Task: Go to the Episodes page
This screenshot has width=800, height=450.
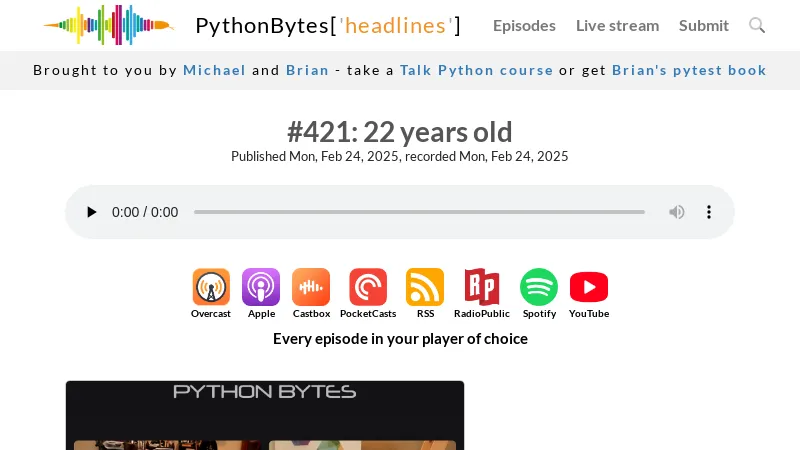Action: (524, 25)
